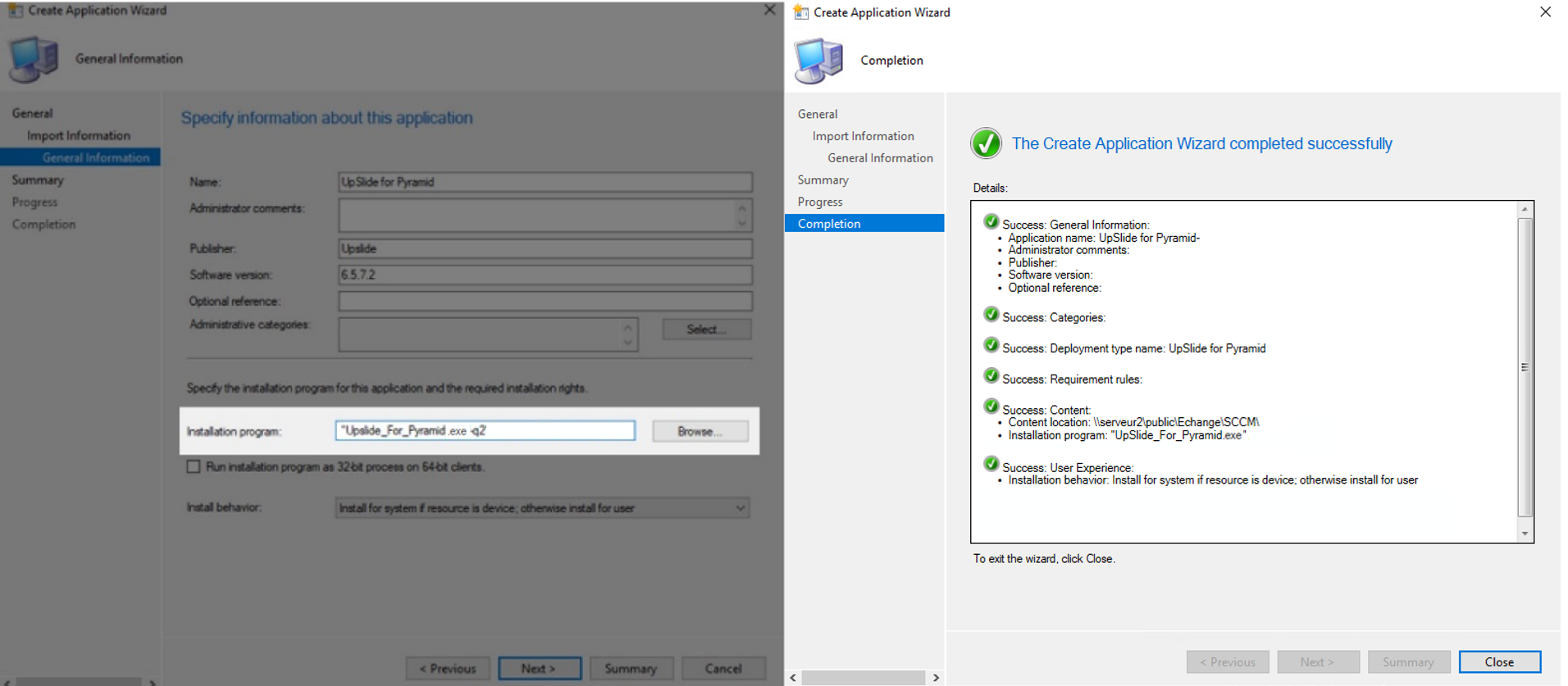Click Installation behavior detail line in Details
This screenshot has height=686, width=1568.
pos(1213,480)
